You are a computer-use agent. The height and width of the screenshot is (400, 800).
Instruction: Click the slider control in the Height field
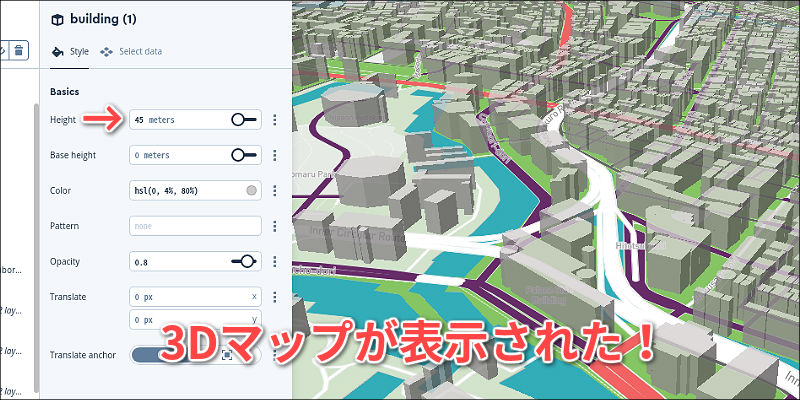[x=244, y=120]
